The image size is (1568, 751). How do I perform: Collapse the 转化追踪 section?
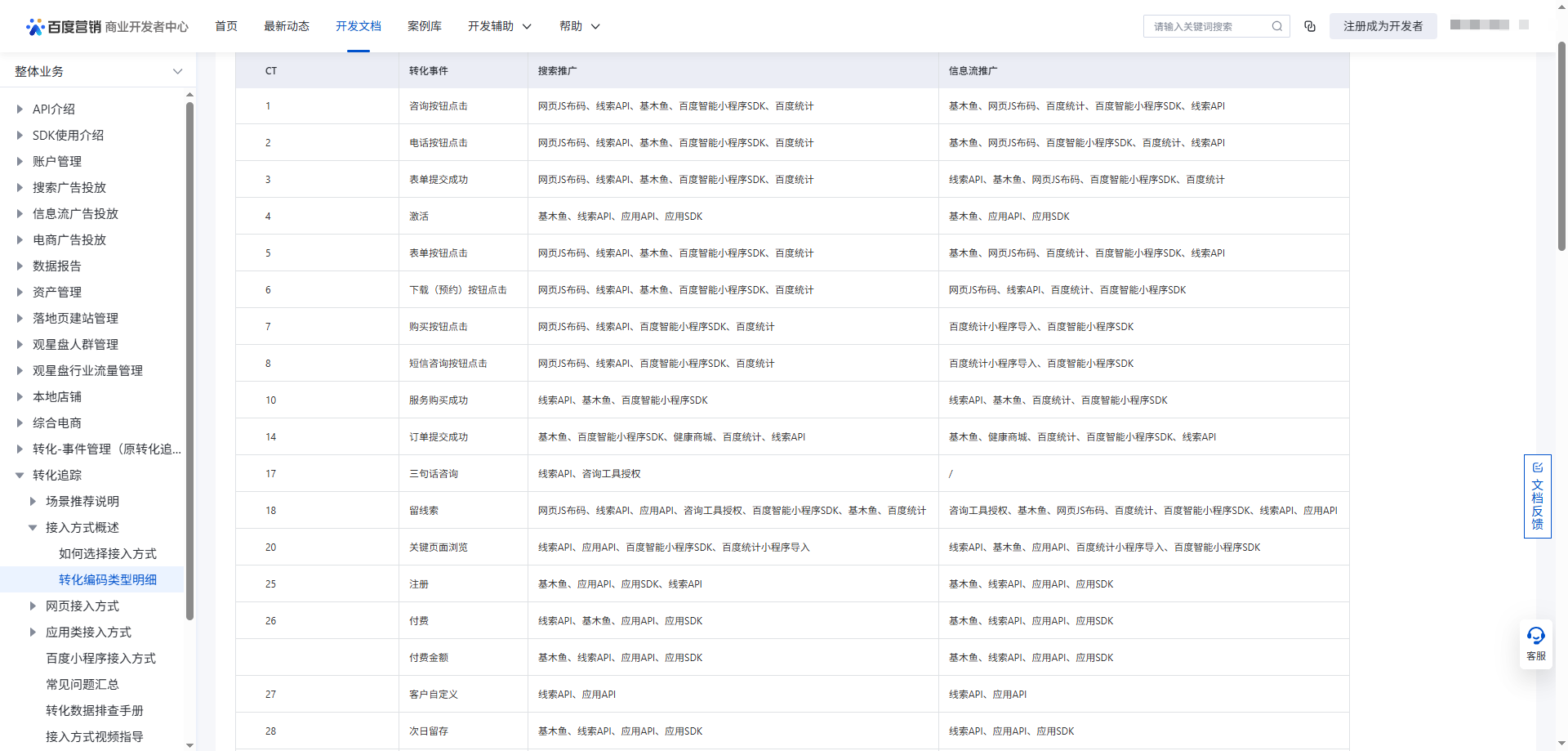point(20,475)
